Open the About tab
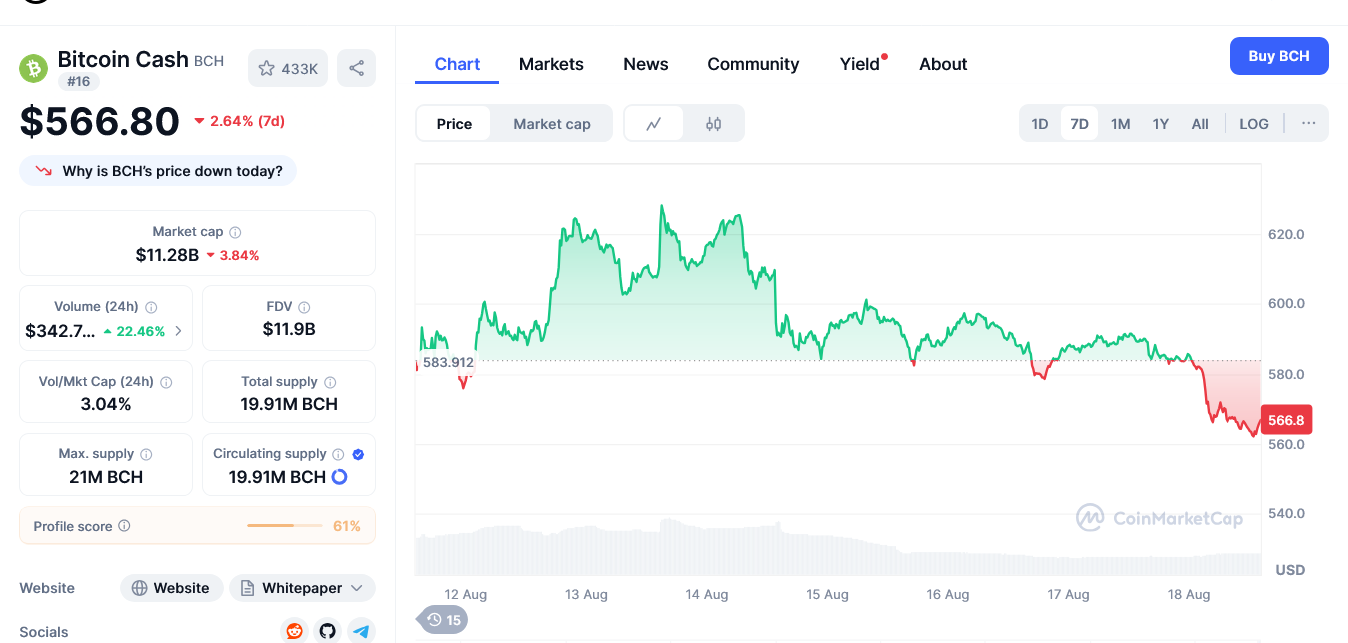 [x=943, y=64]
